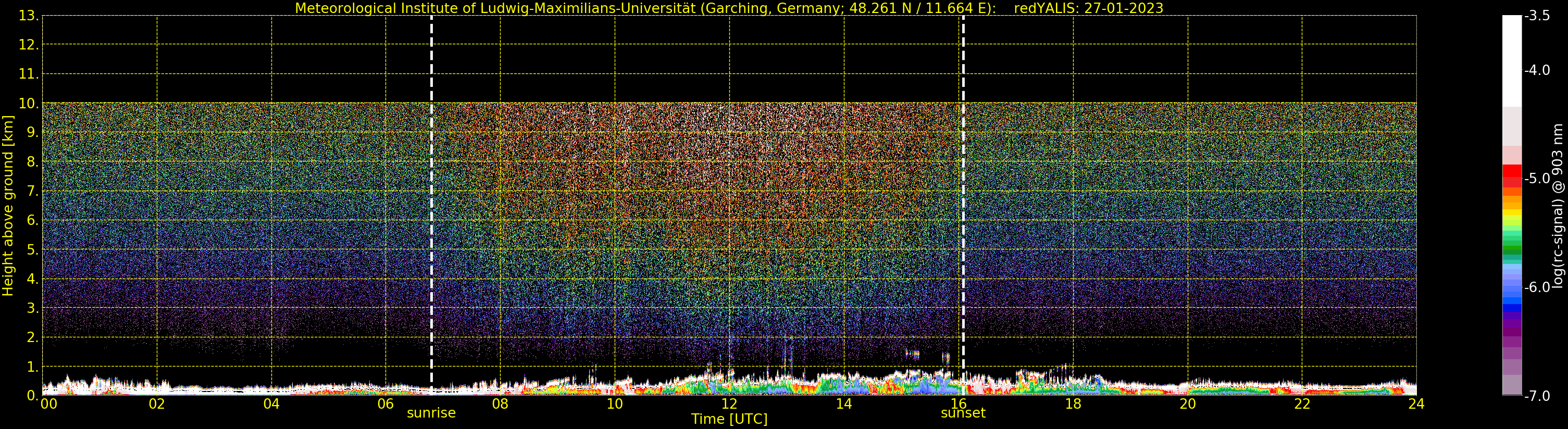Click the '08' time tick label
This screenshot has width=1568, height=429.
500,404
